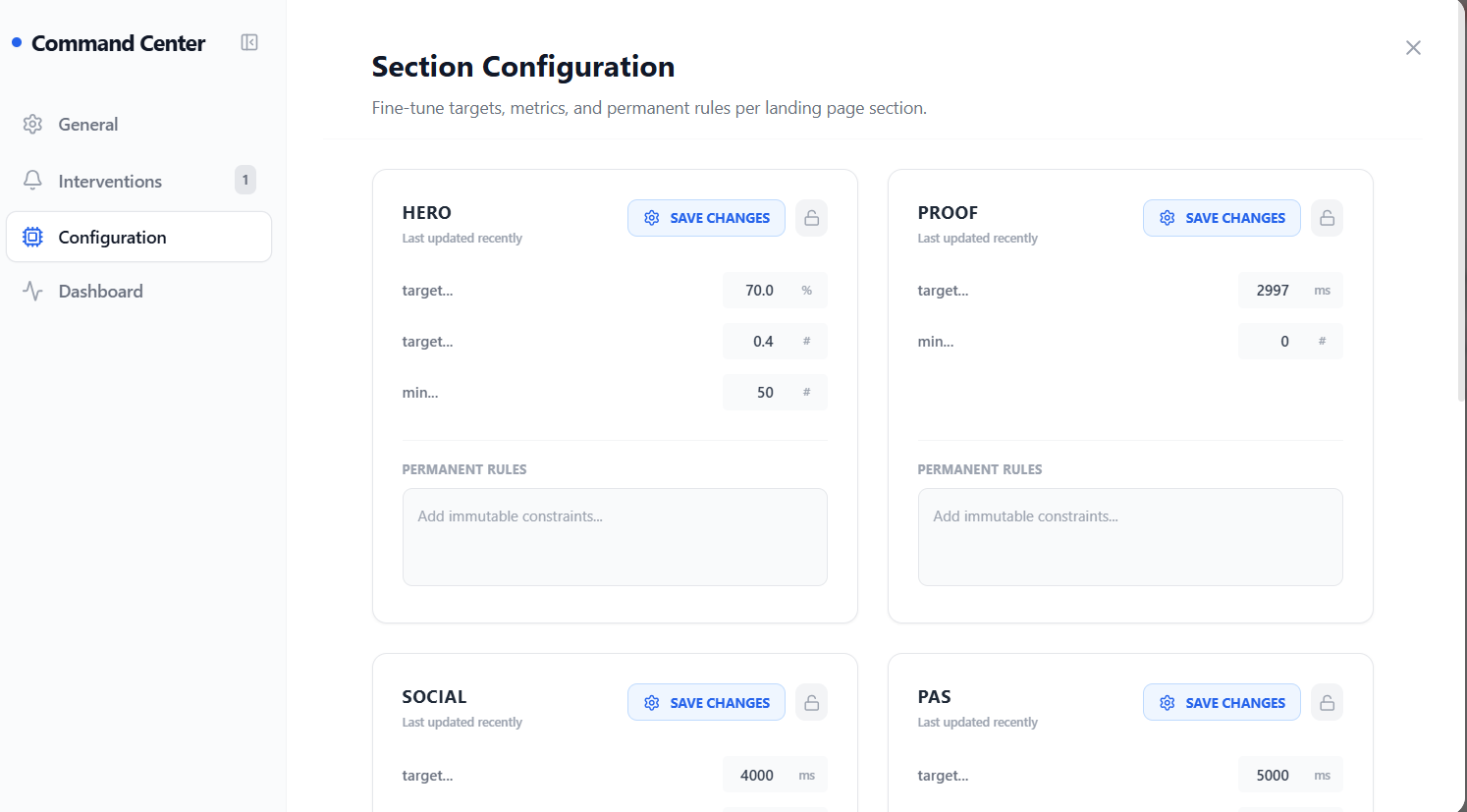Close the Section Configuration panel
1467x812 pixels.
[1413, 48]
